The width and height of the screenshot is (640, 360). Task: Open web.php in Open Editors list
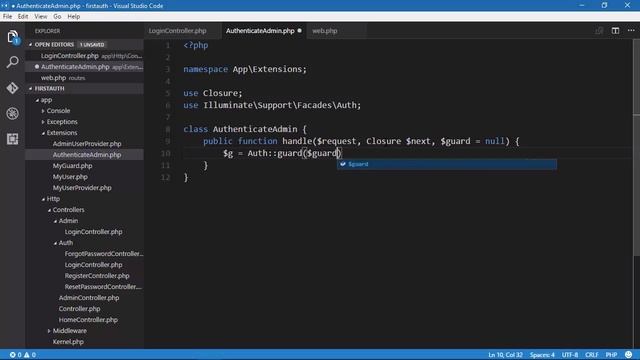[x=84, y=78]
